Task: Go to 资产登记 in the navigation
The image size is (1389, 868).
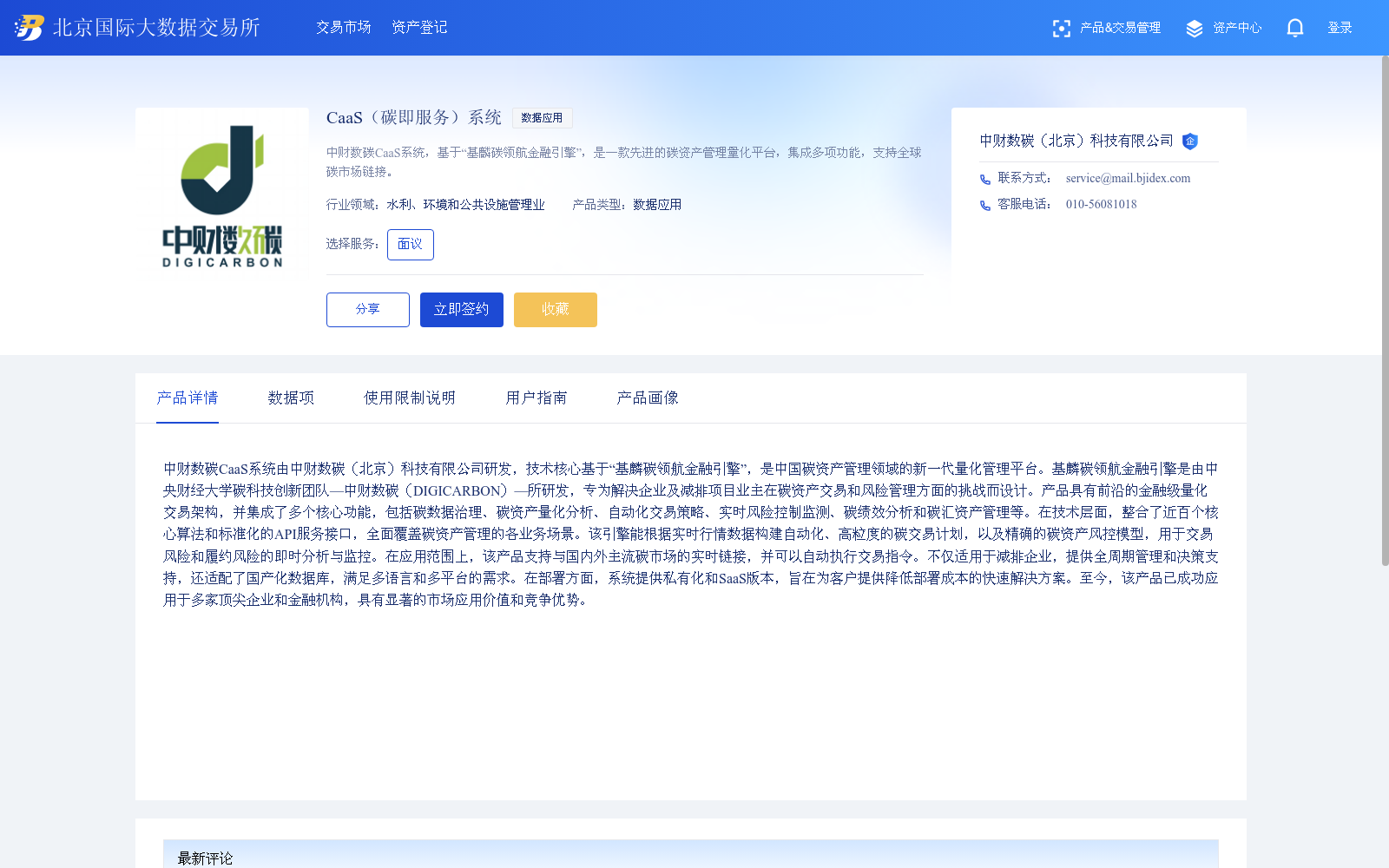Action: pyautogui.click(x=419, y=28)
